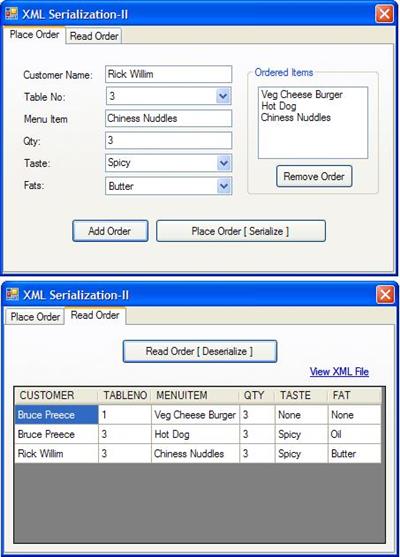Click the app icon in the upper window title bar

[x=11, y=14]
